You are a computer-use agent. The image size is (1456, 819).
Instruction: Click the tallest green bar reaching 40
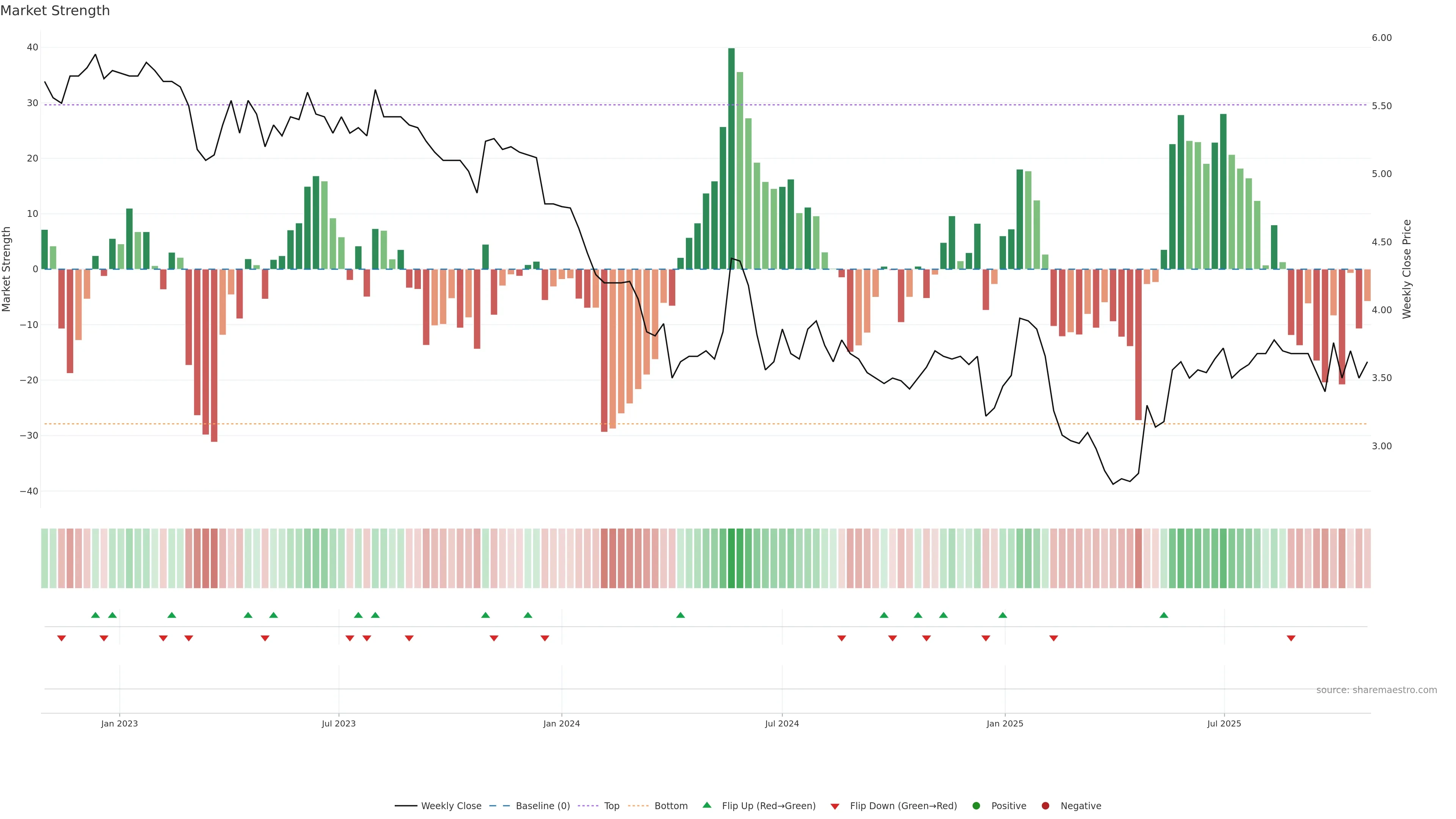pos(731,158)
